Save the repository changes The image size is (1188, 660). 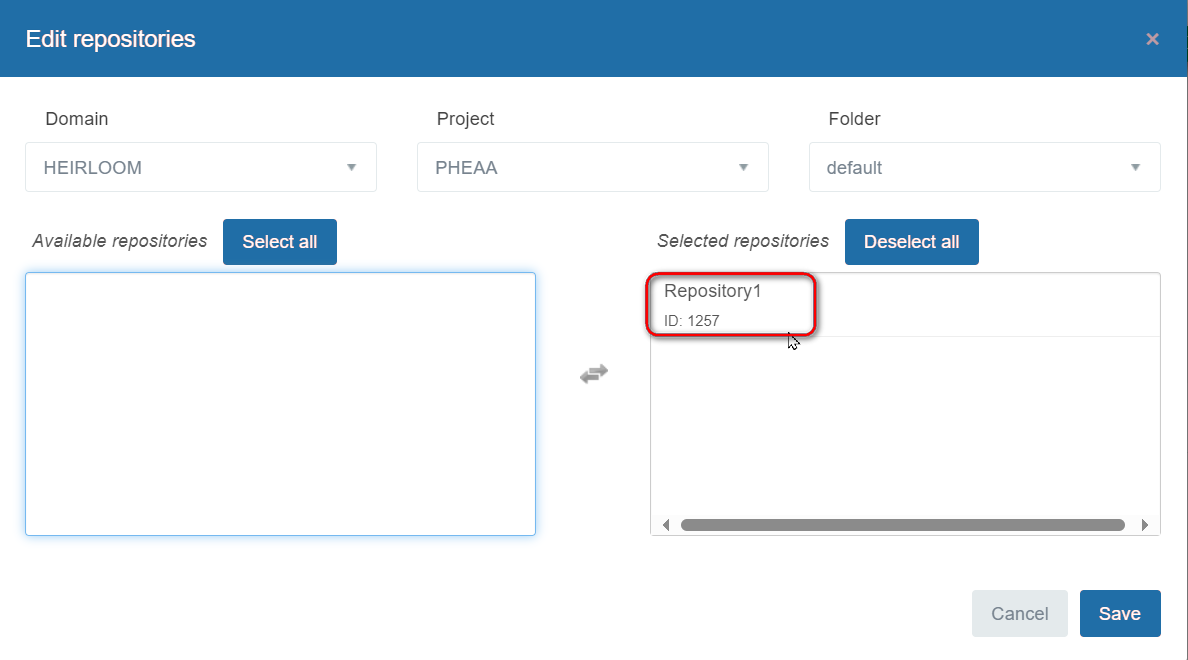tap(1119, 613)
